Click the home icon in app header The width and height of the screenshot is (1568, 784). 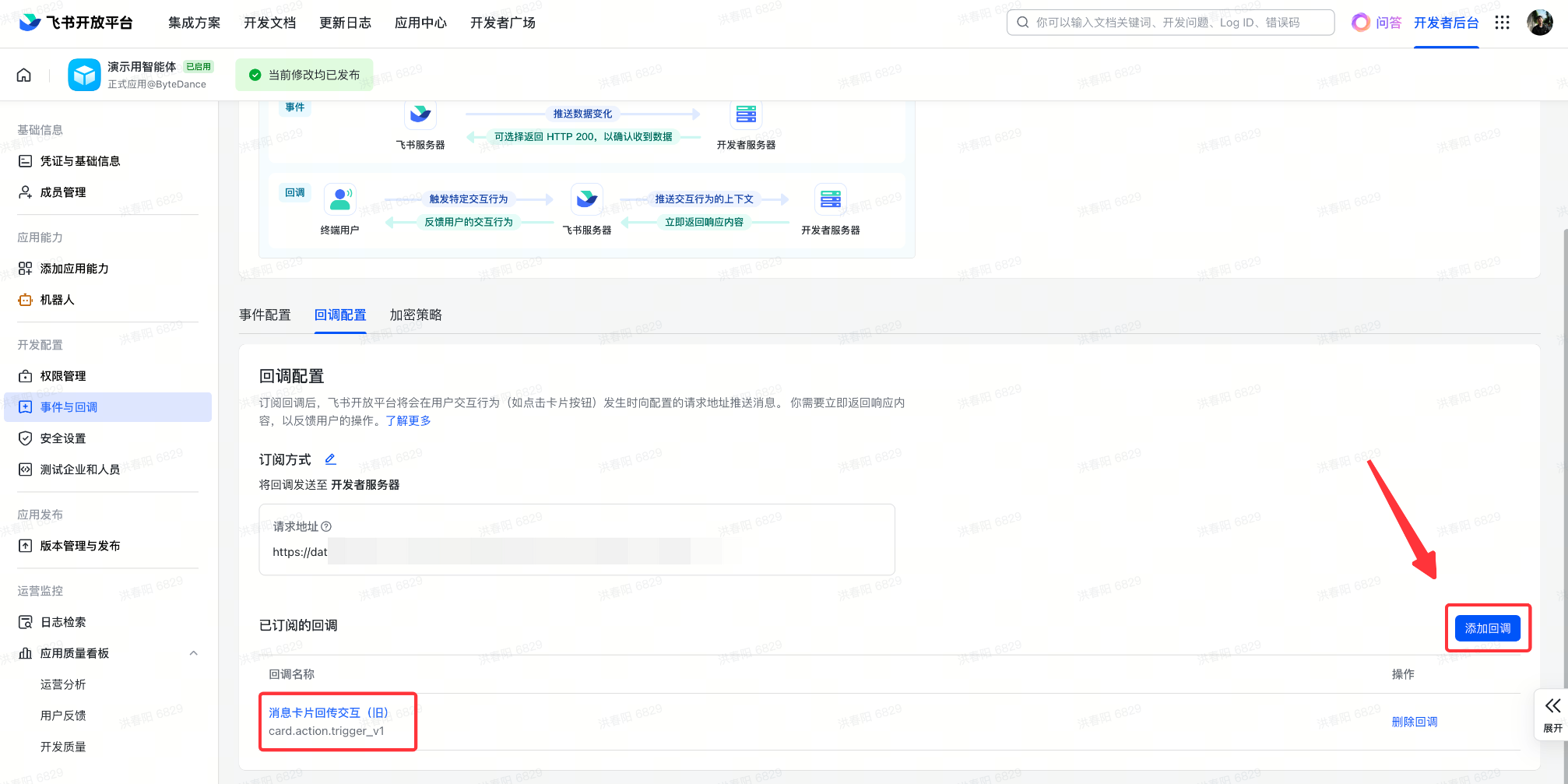tap(24, 75)
